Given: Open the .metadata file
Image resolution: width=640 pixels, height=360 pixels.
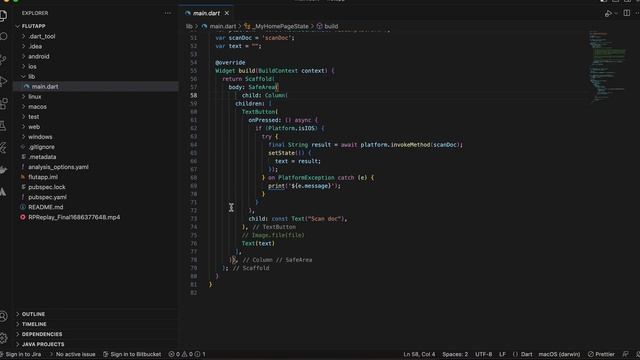Looking at the screenshot, I should (x=42, y=157).
